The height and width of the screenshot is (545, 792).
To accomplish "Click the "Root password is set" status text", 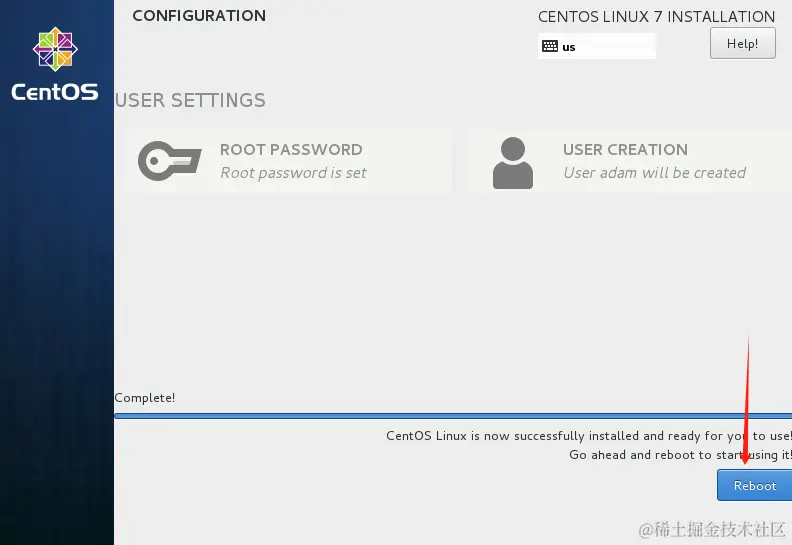I will point(293,173).
